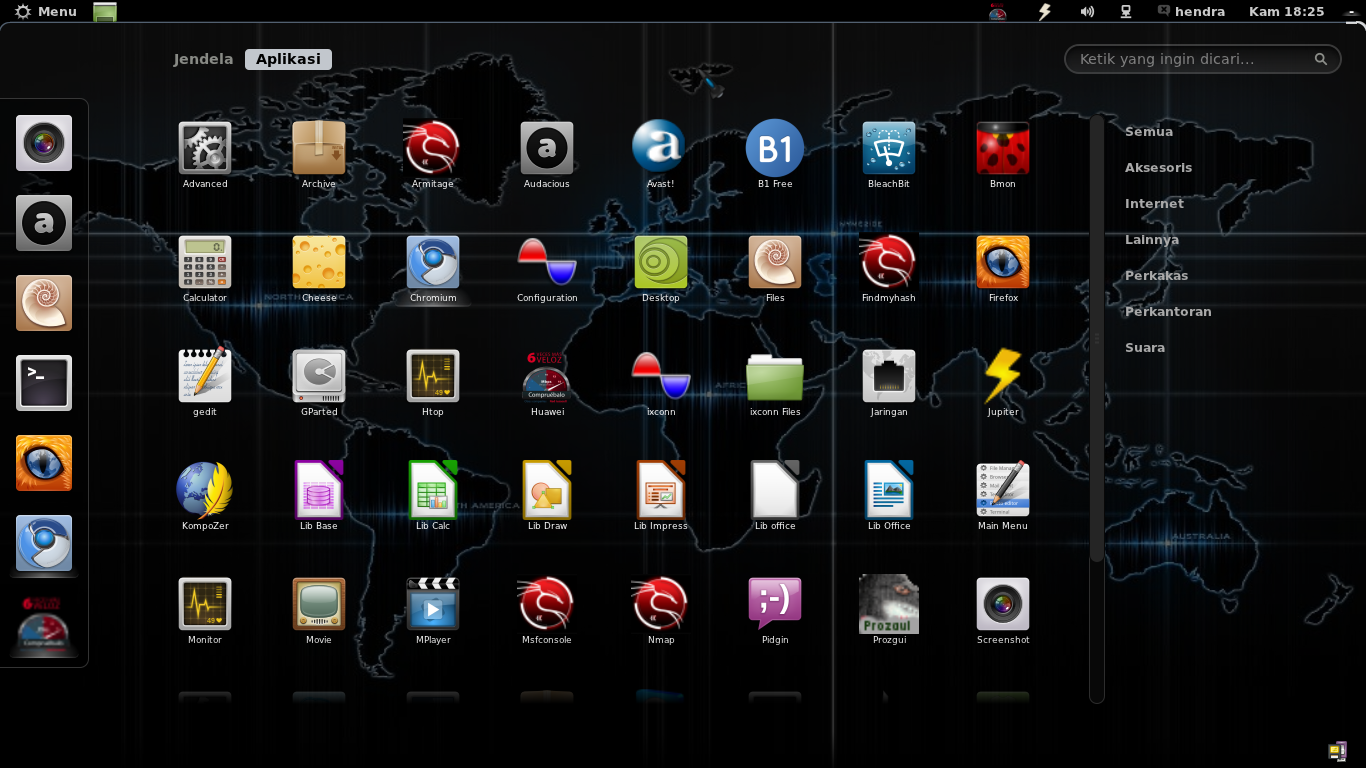Open Lib Impress presentations
Viewport: 1366px width, 768px height.
(x=661, y=490)
